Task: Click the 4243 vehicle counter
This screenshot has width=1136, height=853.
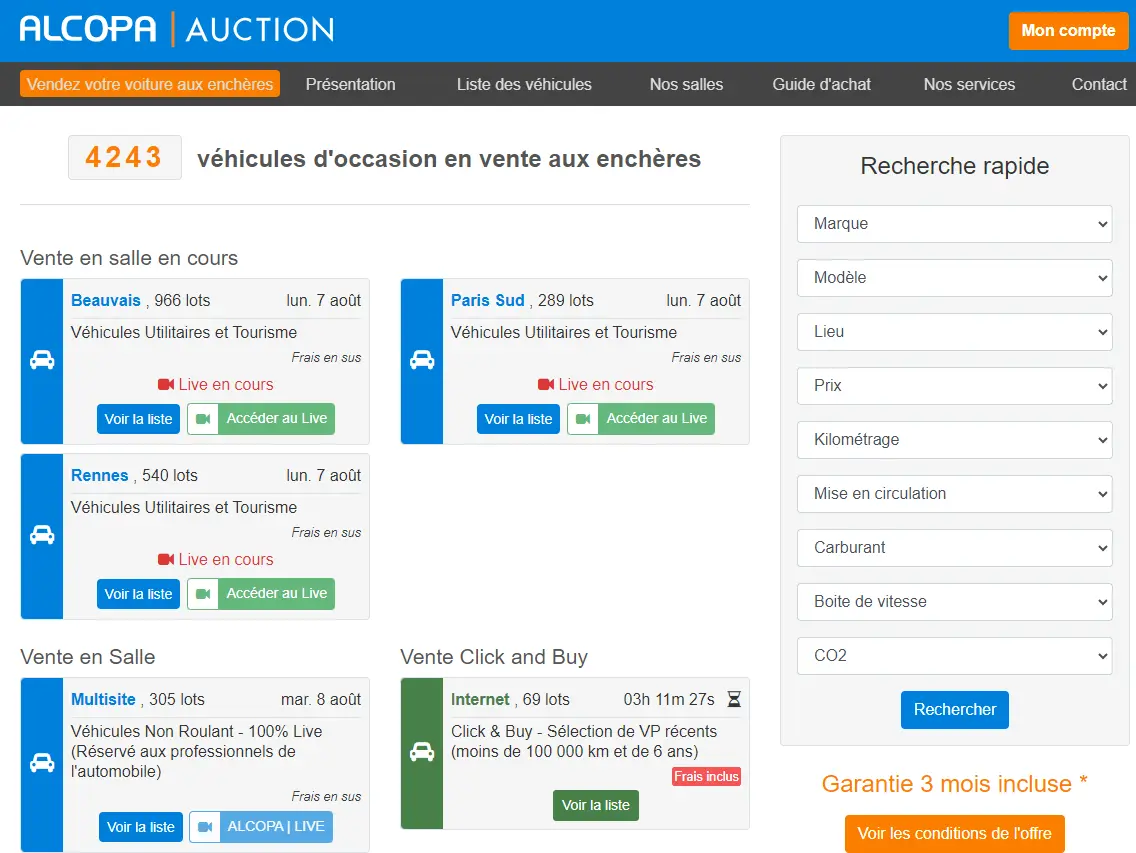Action: 124,157
